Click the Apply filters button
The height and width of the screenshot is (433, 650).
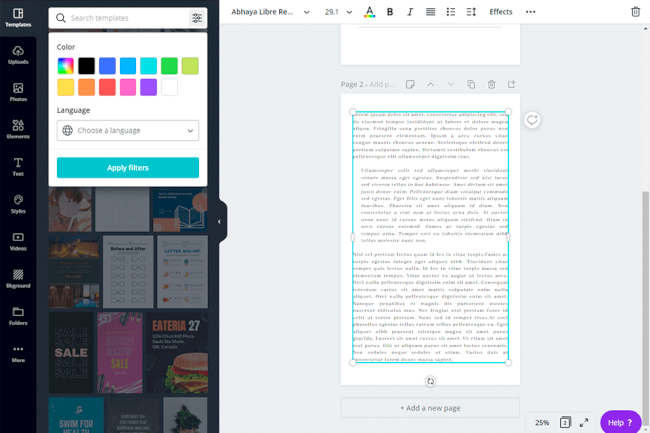tap(128, 168)
